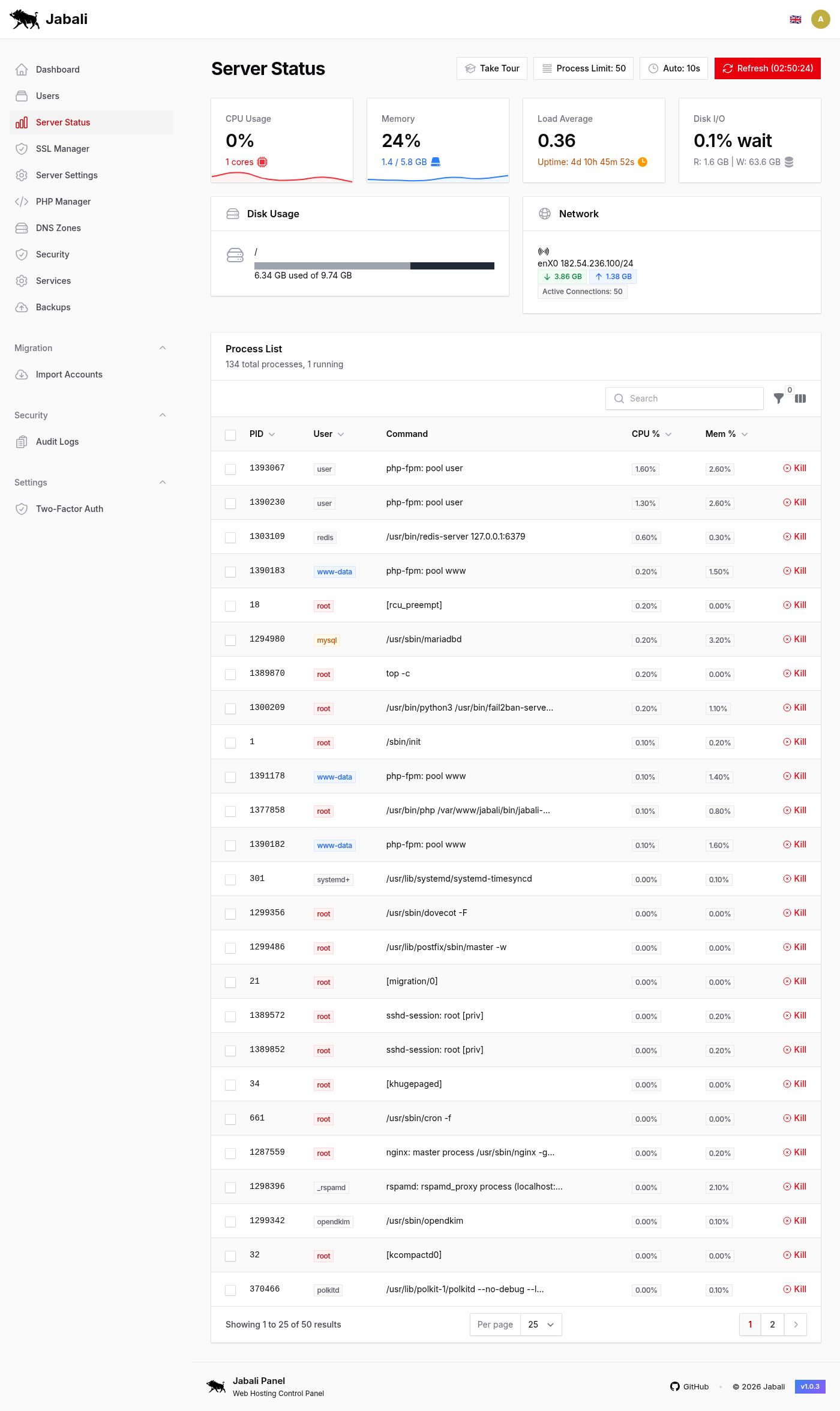
Task: Click the Take Tour button
Action: tap(492, 68)
